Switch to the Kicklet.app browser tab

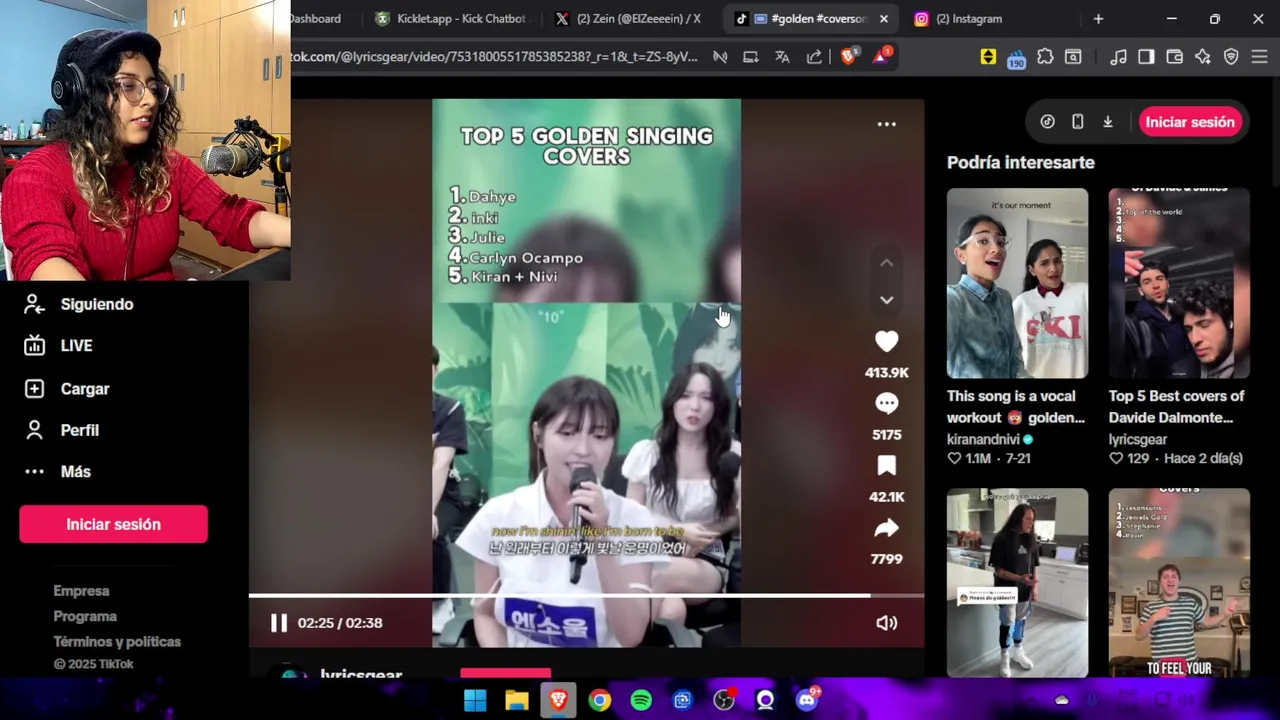[450, 19]
